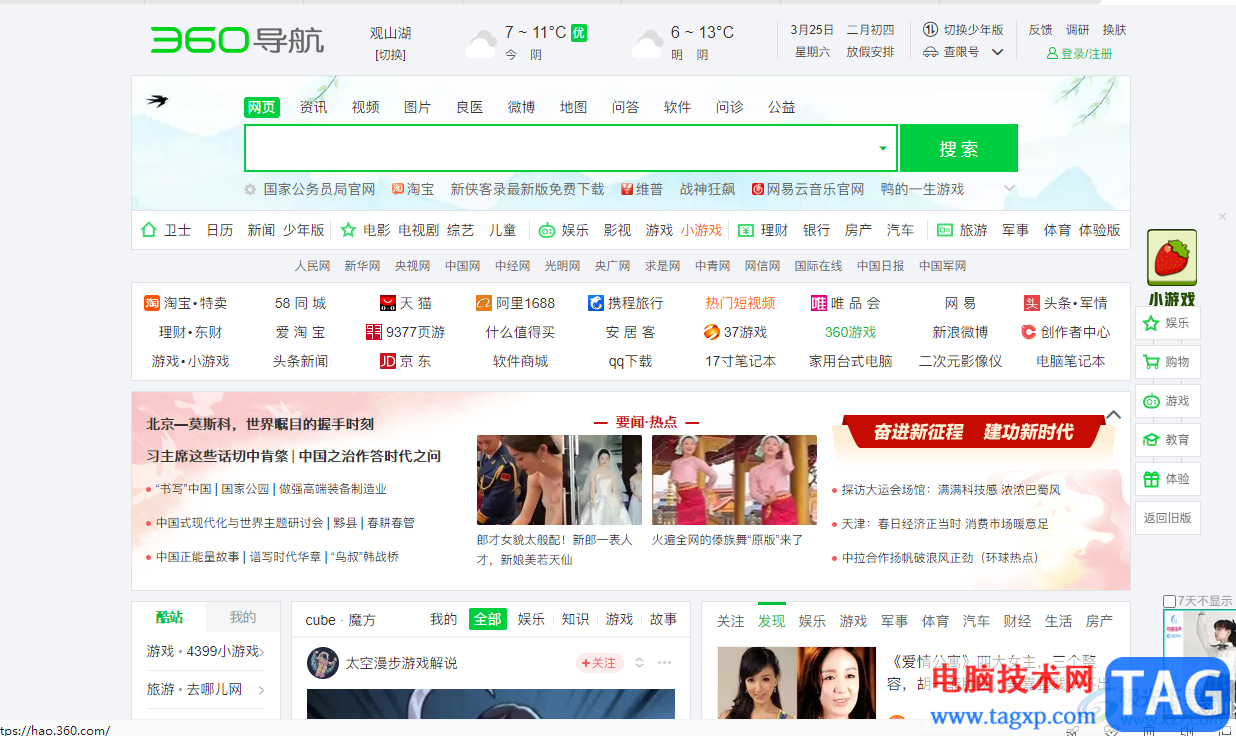Open the 傣族舞 news thumbnail

tap(734, 480)
